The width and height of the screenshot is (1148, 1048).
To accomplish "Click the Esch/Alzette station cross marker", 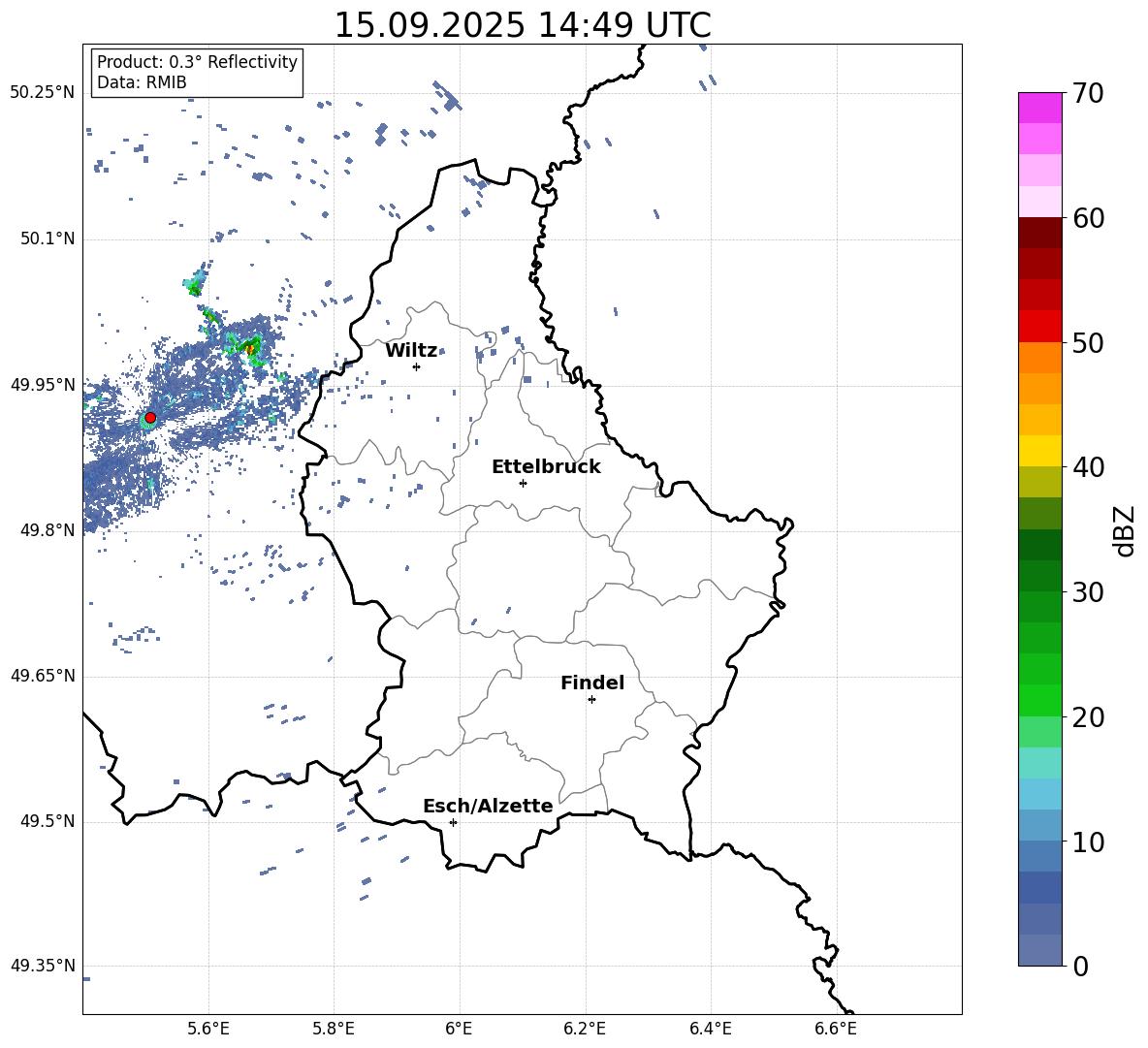I will (453, 822).
